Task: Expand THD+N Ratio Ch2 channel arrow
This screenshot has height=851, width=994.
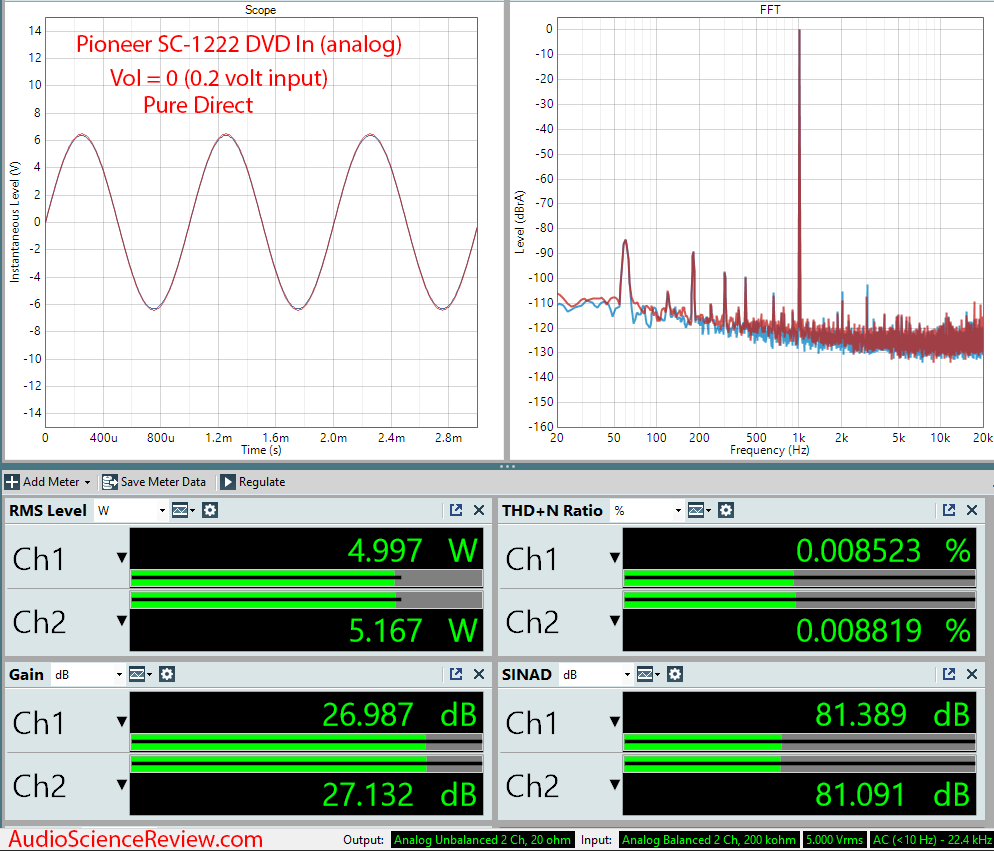Action: tap(614, 621)
